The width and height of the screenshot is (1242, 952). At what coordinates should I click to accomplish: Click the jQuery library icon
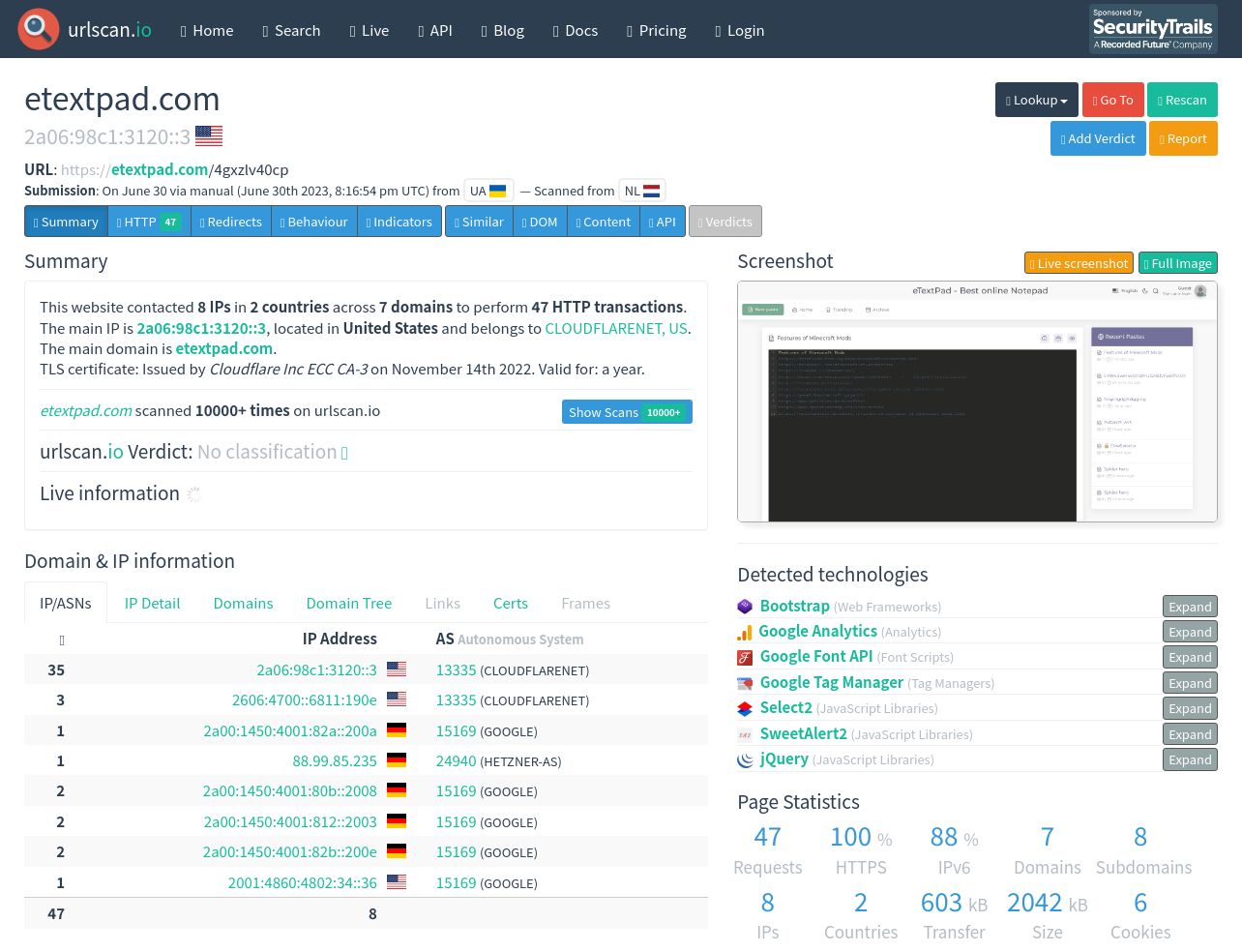[x=745, y=760]
